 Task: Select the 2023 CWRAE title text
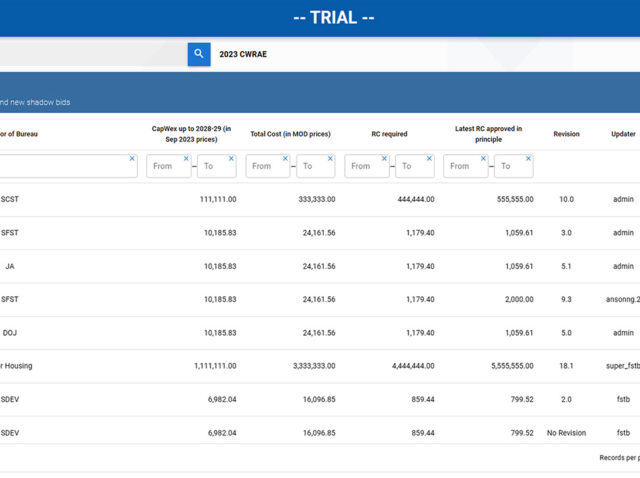point(243,54)
